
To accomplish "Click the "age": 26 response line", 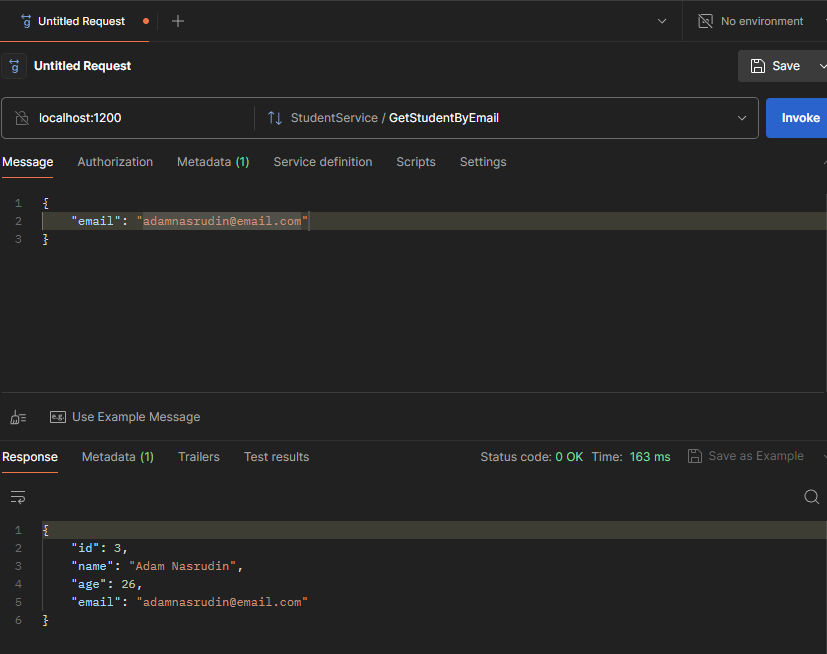I will [107, 584].
